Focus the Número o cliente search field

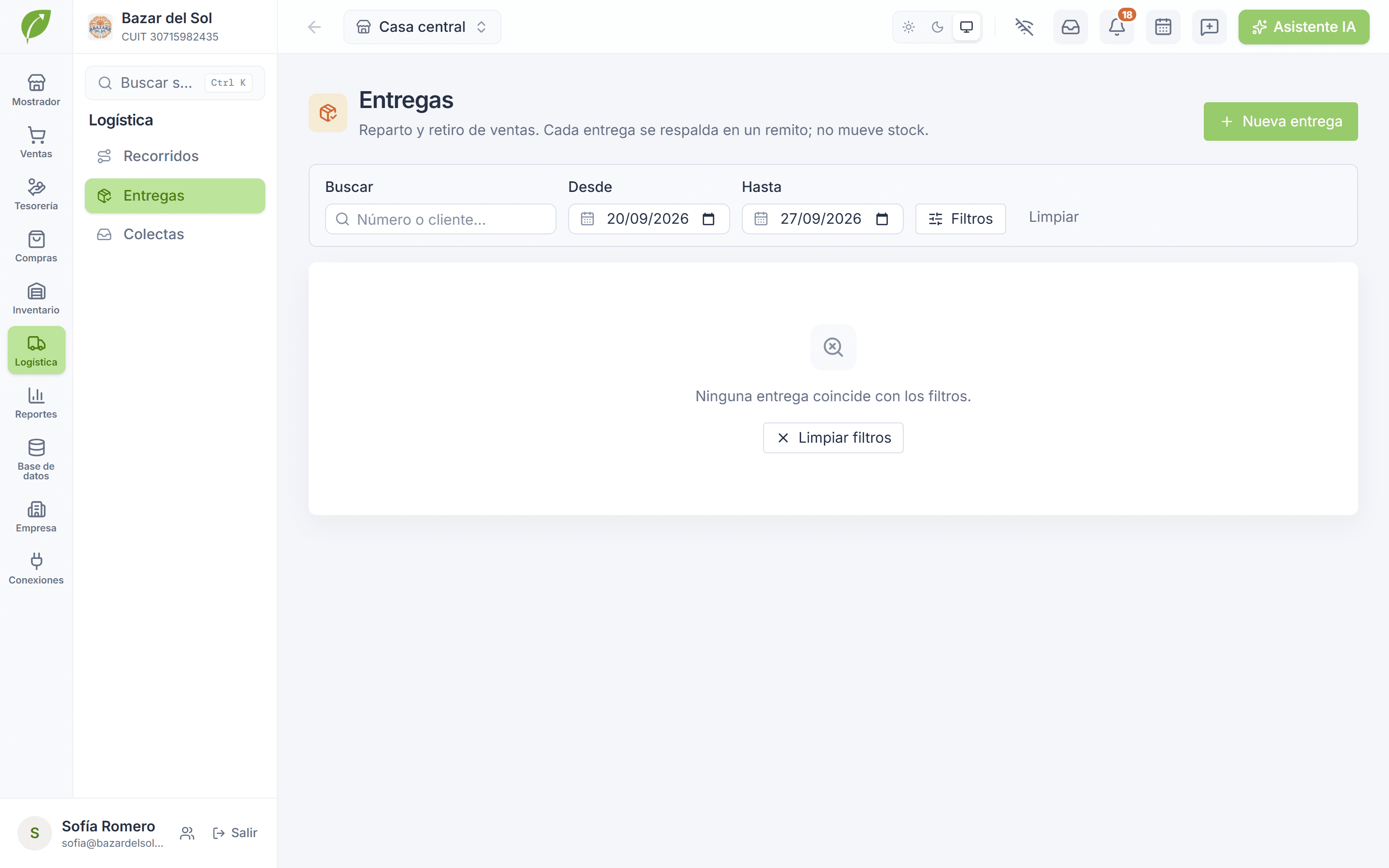tap(440, 219)
